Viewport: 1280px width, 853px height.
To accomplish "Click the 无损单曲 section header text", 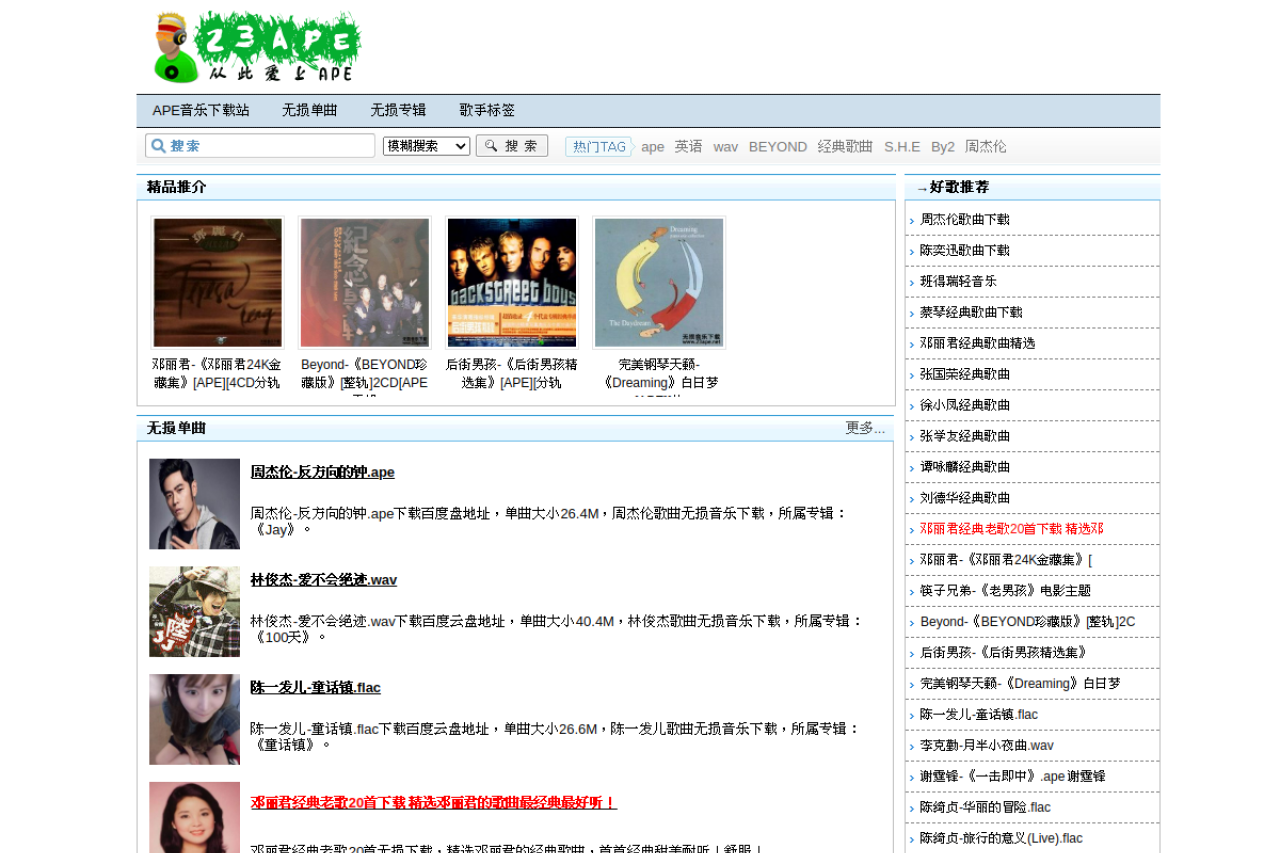I will coord(177,428).
